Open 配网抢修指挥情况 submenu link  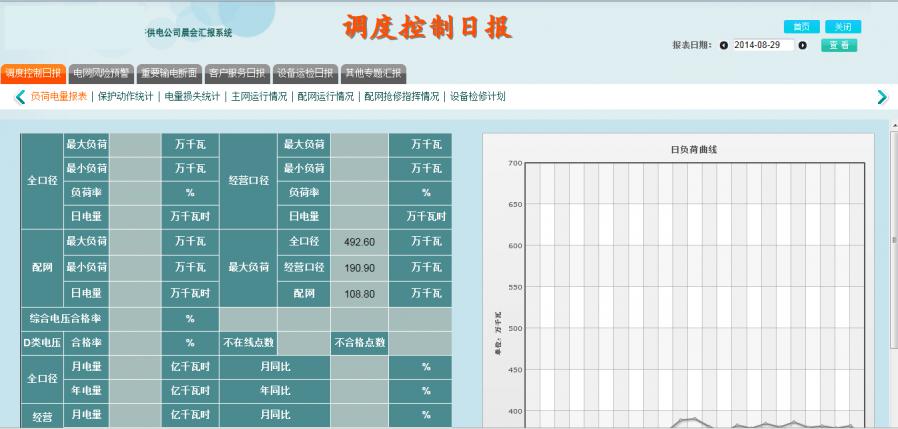click(x=402, y=97)
